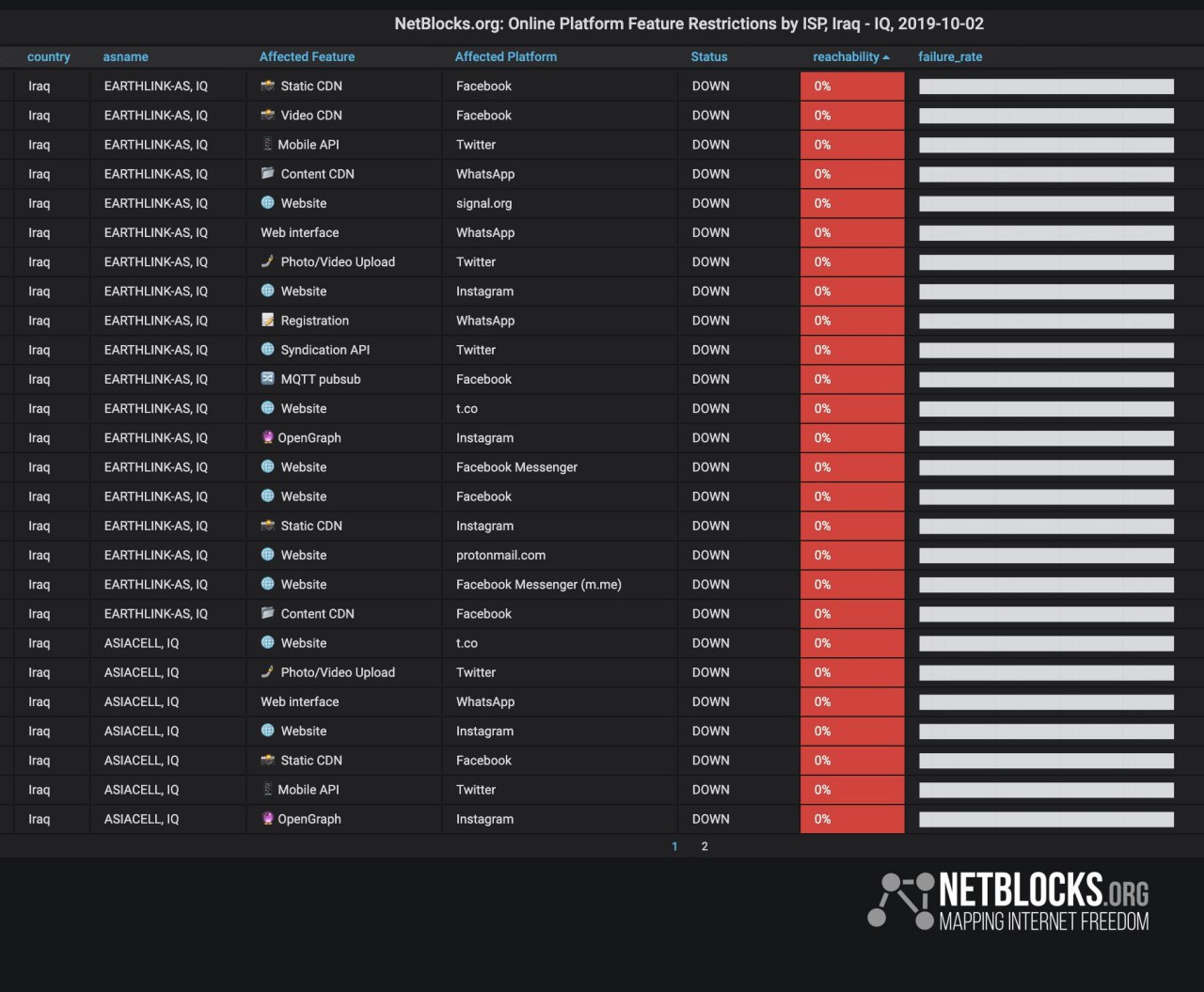Click 'ASIACELL, IQ' in ASIACELL t.co row

[141, 643]
